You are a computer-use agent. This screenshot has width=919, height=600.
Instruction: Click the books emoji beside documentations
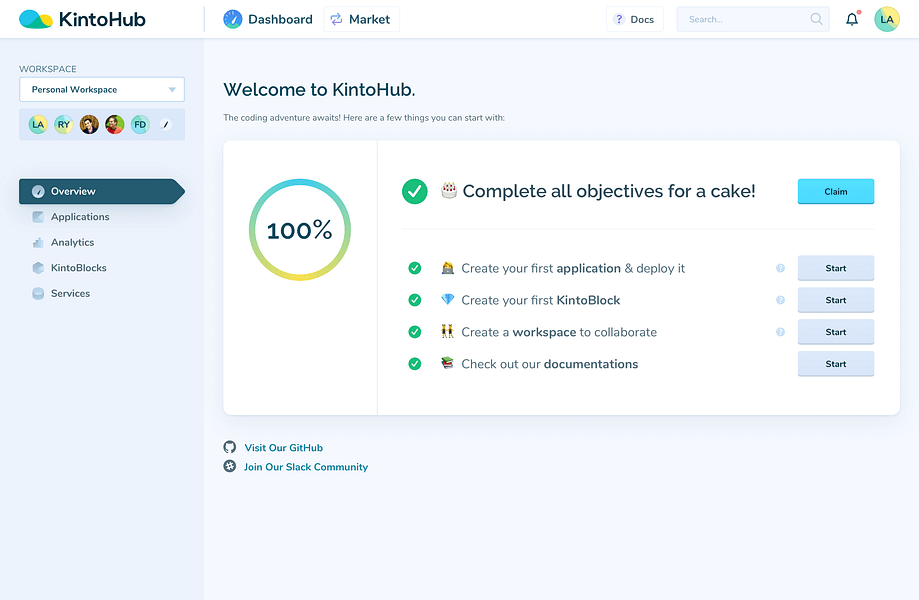(448, 363)
